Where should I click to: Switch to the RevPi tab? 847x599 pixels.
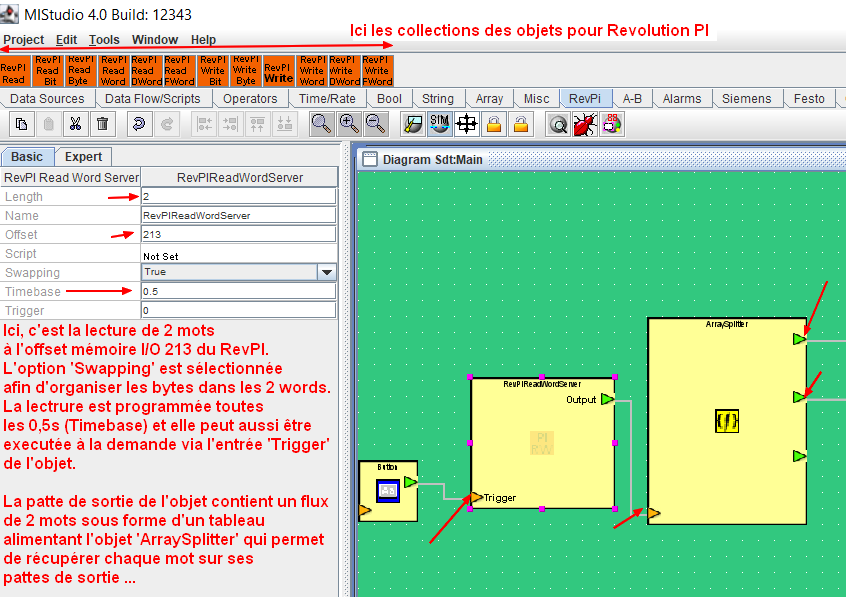click(585, 99)
